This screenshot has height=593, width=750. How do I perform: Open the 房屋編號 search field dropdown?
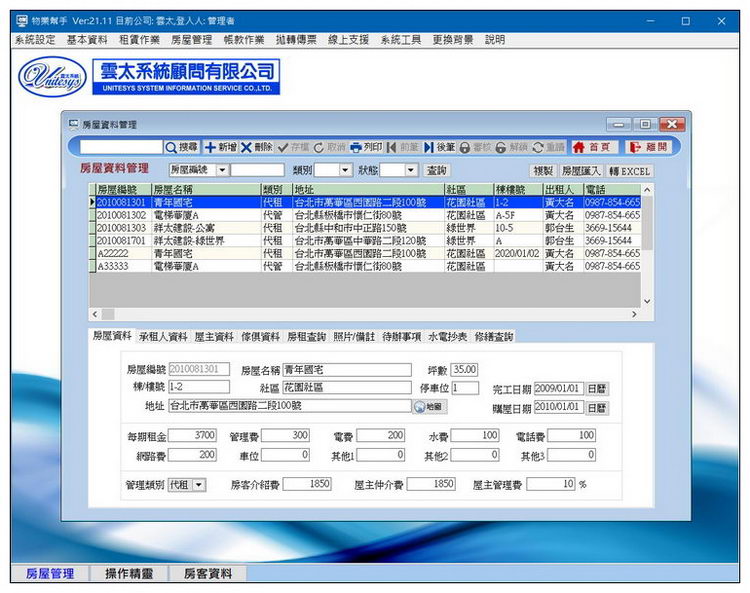[x=222, y=170]
